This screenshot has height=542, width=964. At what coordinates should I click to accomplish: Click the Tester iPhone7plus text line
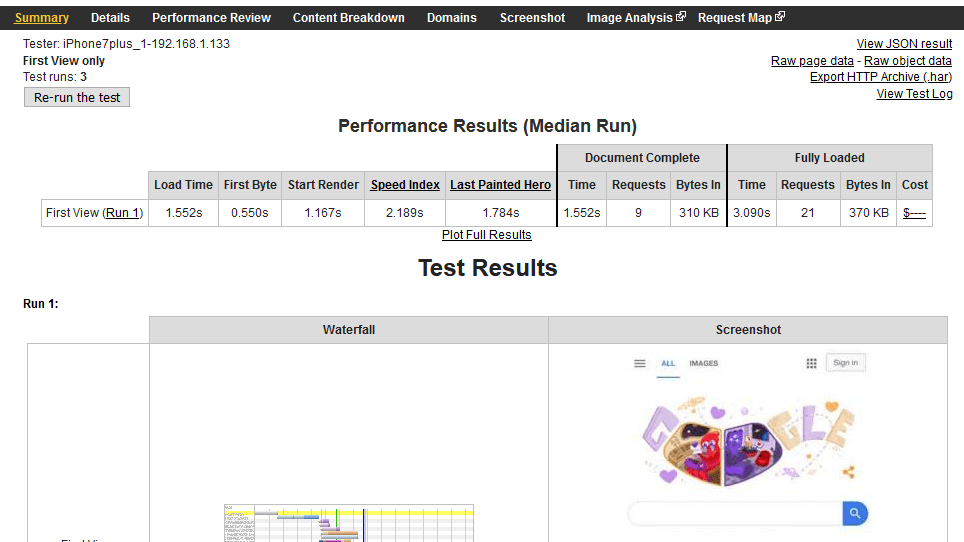click(126, 44)
